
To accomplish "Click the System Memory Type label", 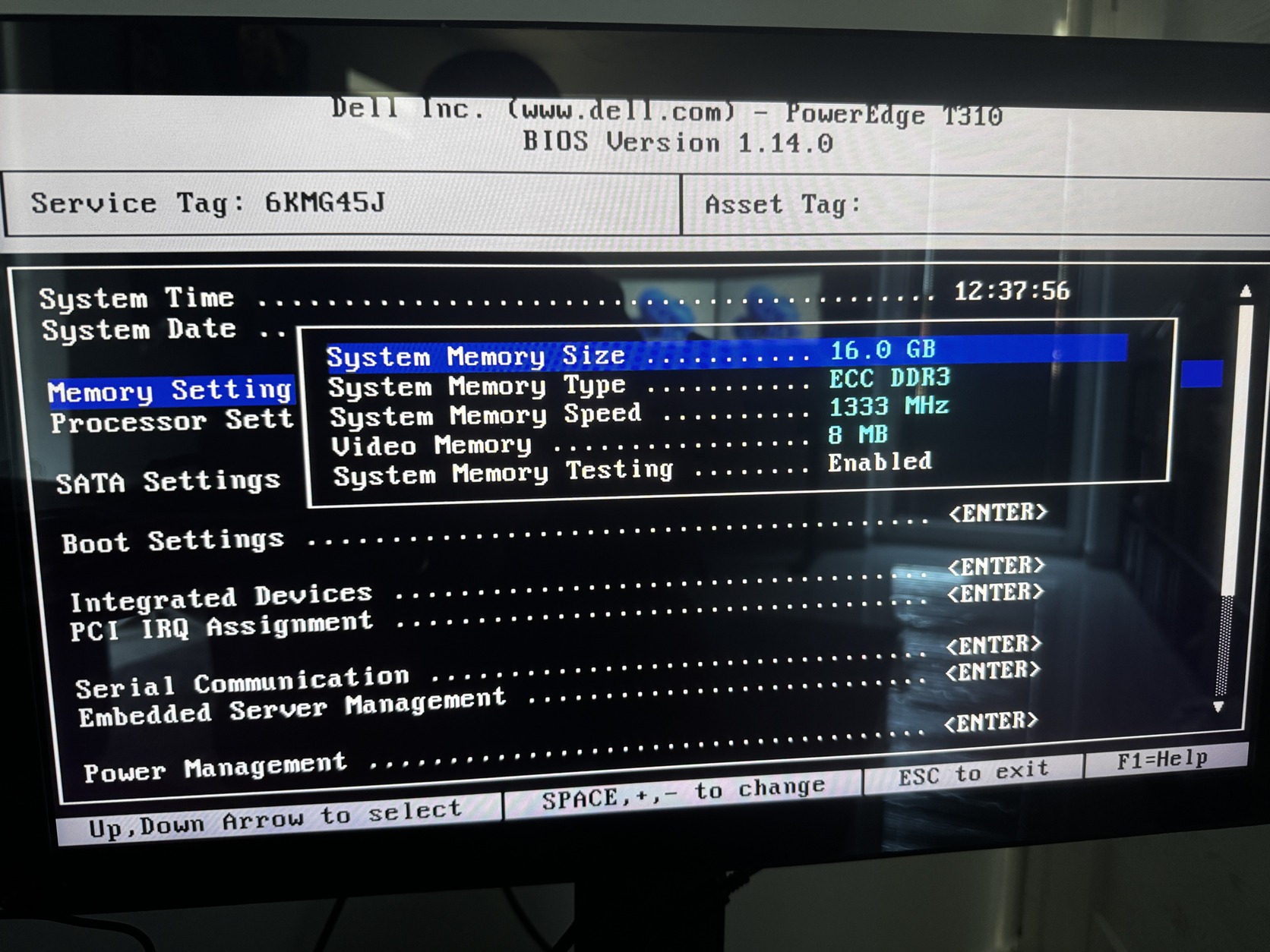I will click(x=477, y=386).
